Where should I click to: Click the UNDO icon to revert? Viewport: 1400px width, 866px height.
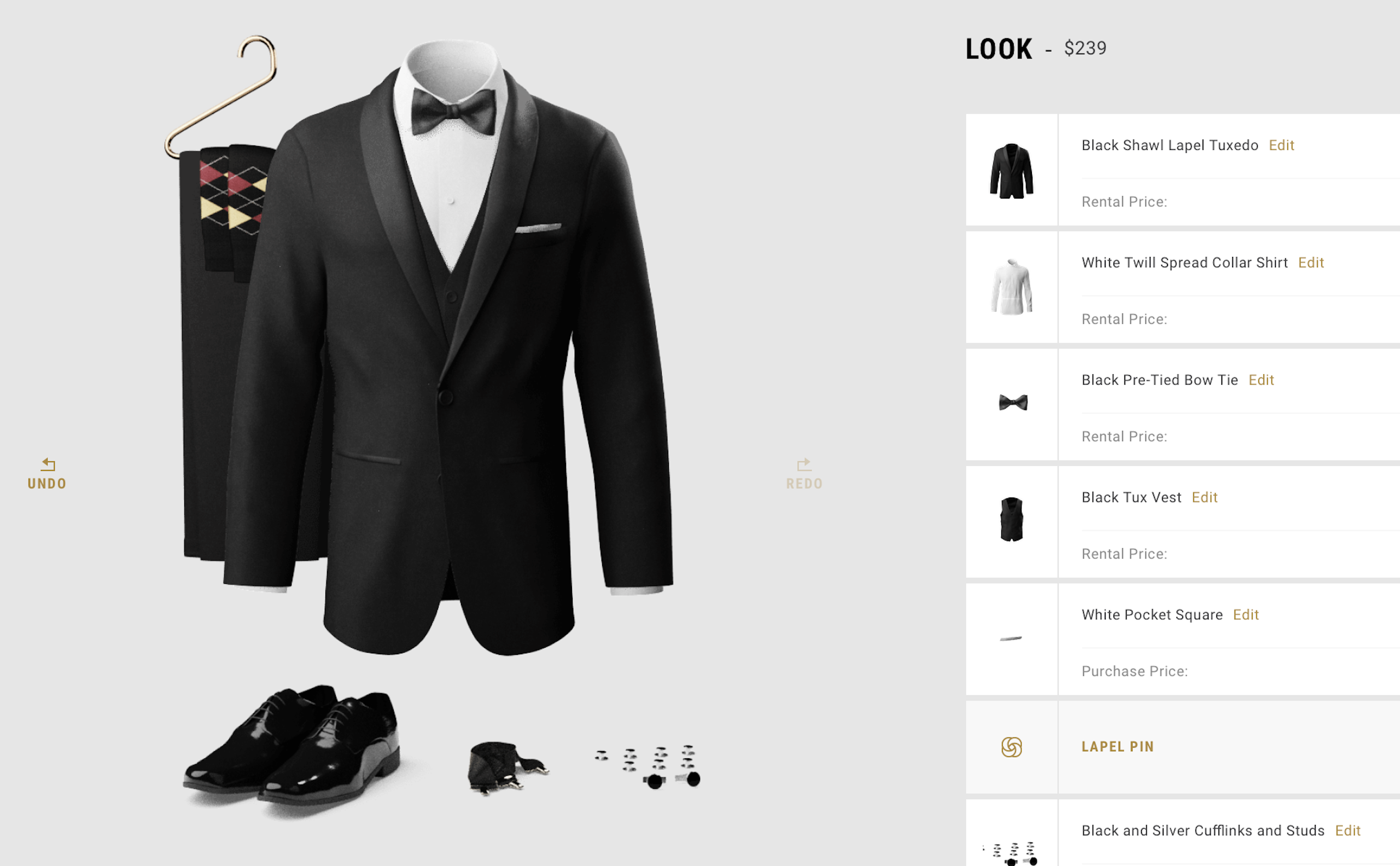47,464
